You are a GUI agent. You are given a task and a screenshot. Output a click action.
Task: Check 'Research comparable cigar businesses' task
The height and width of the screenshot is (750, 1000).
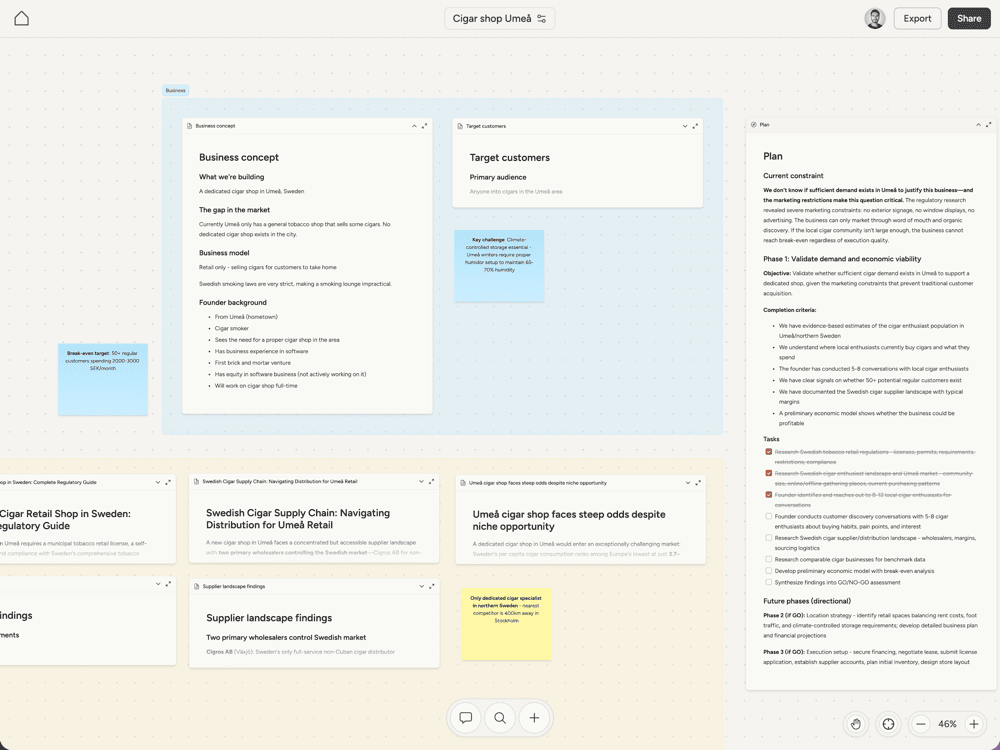pos(768,559)
